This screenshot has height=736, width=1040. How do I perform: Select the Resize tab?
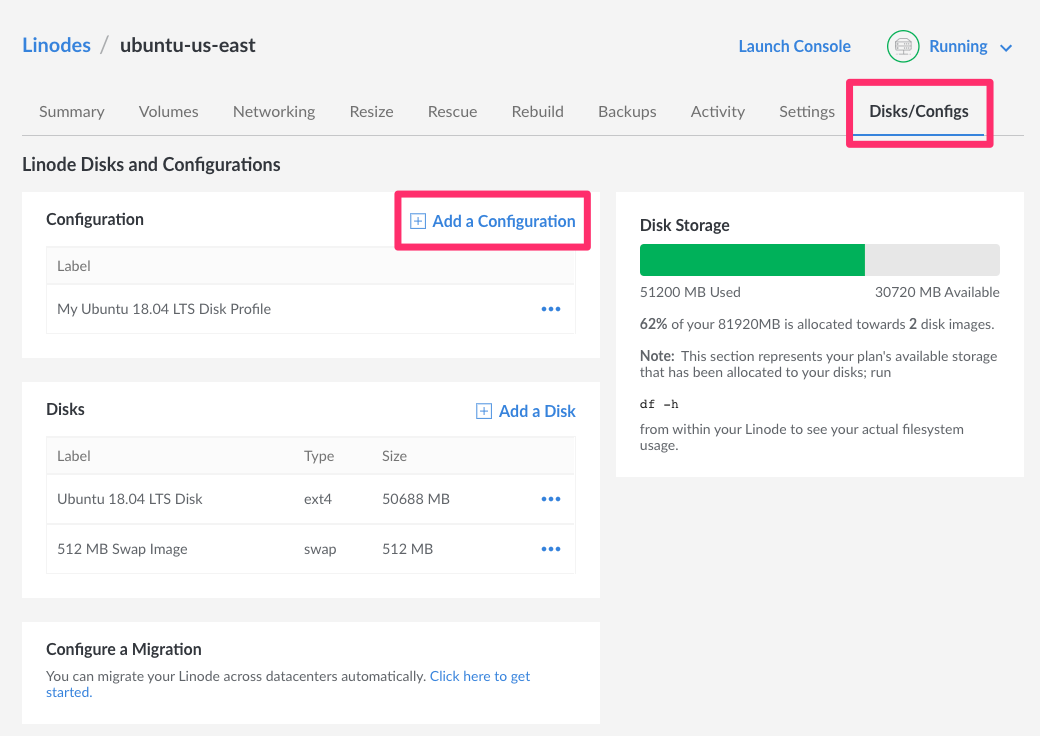pyautogui.click(x=371, y=111)
